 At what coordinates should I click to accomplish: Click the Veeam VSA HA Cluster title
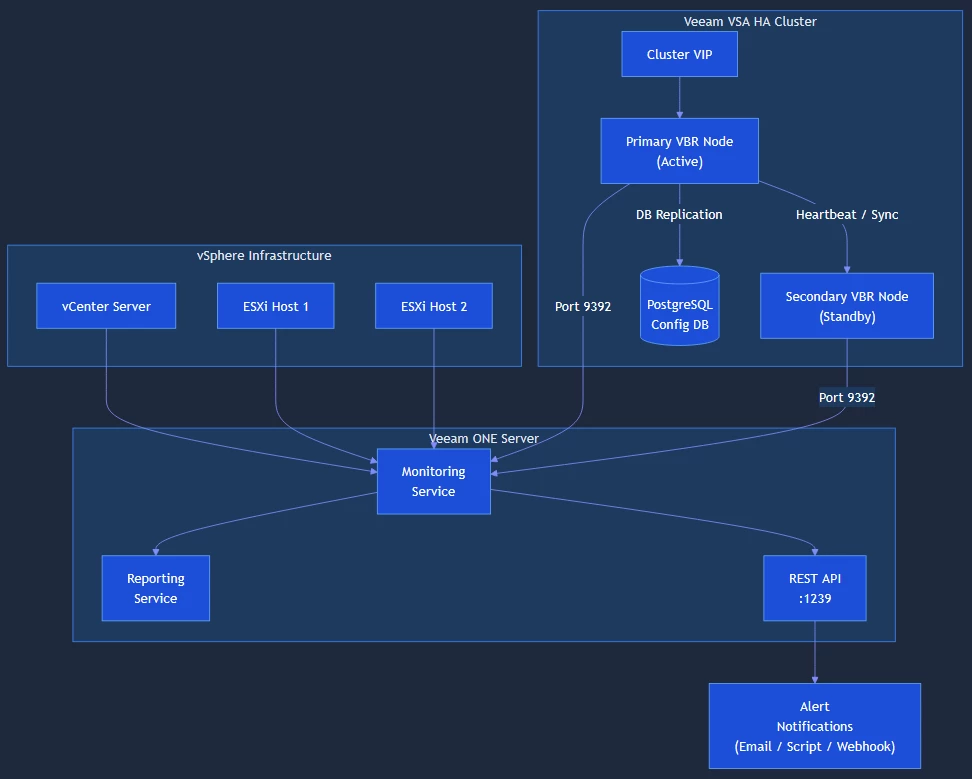tap(750, 22)
